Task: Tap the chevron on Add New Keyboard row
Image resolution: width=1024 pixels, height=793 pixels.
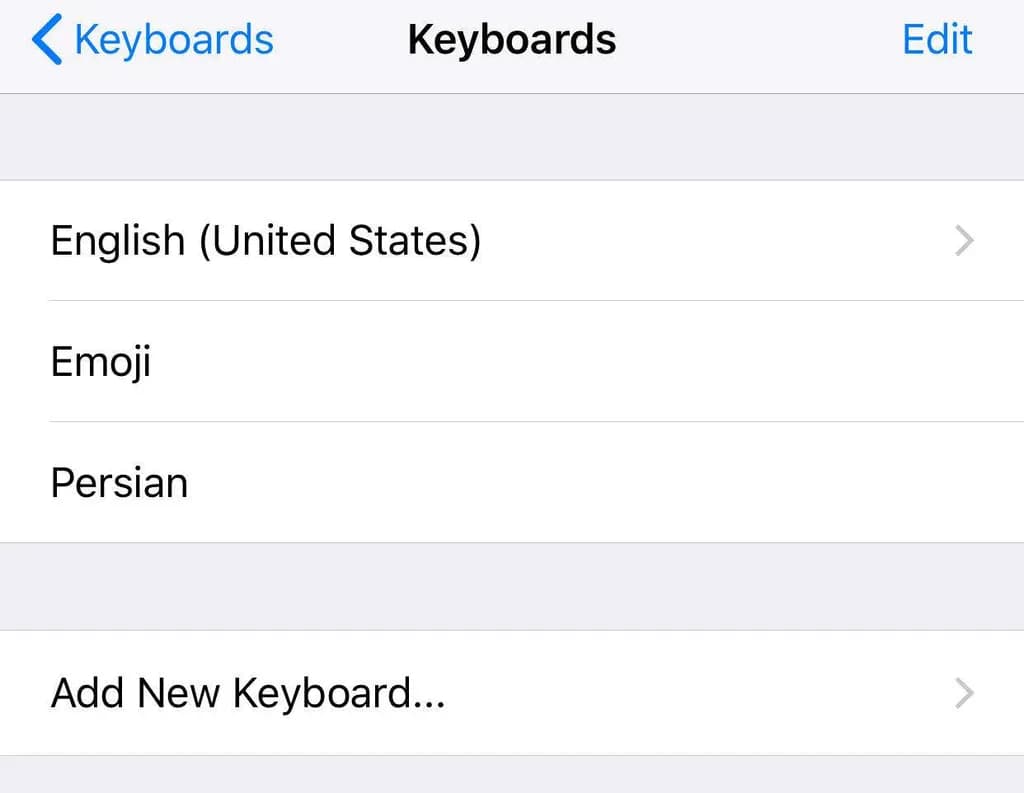Action: 963,692
